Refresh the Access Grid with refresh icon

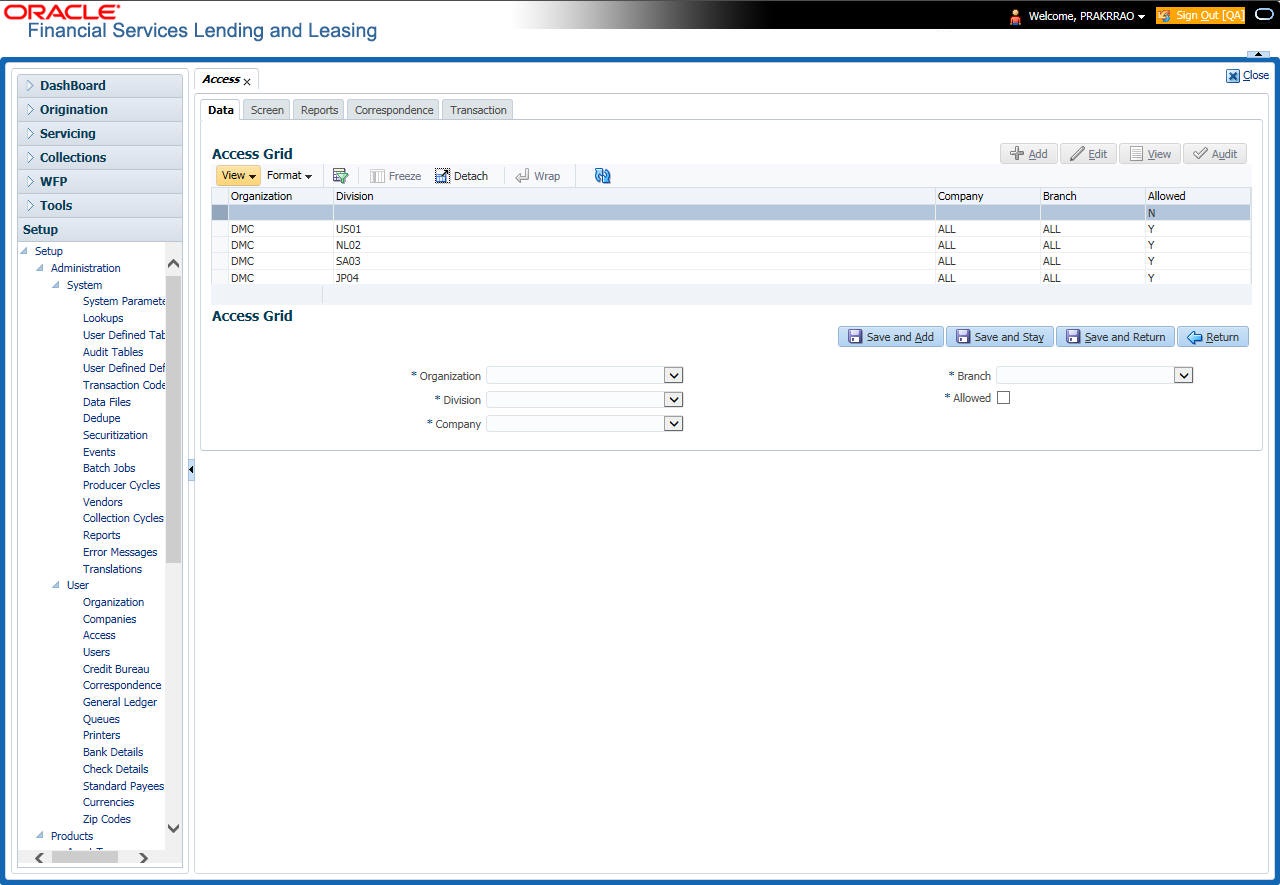602,175
